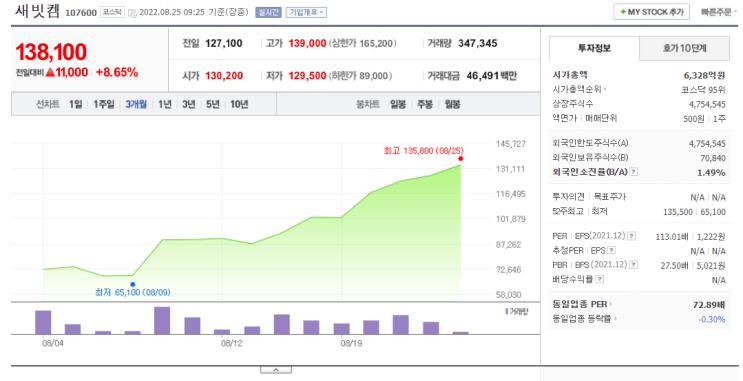Screen dimensions: 743x381
Task: Open the 빠른주문 dropdown
Action: click(x=719, y=12)
